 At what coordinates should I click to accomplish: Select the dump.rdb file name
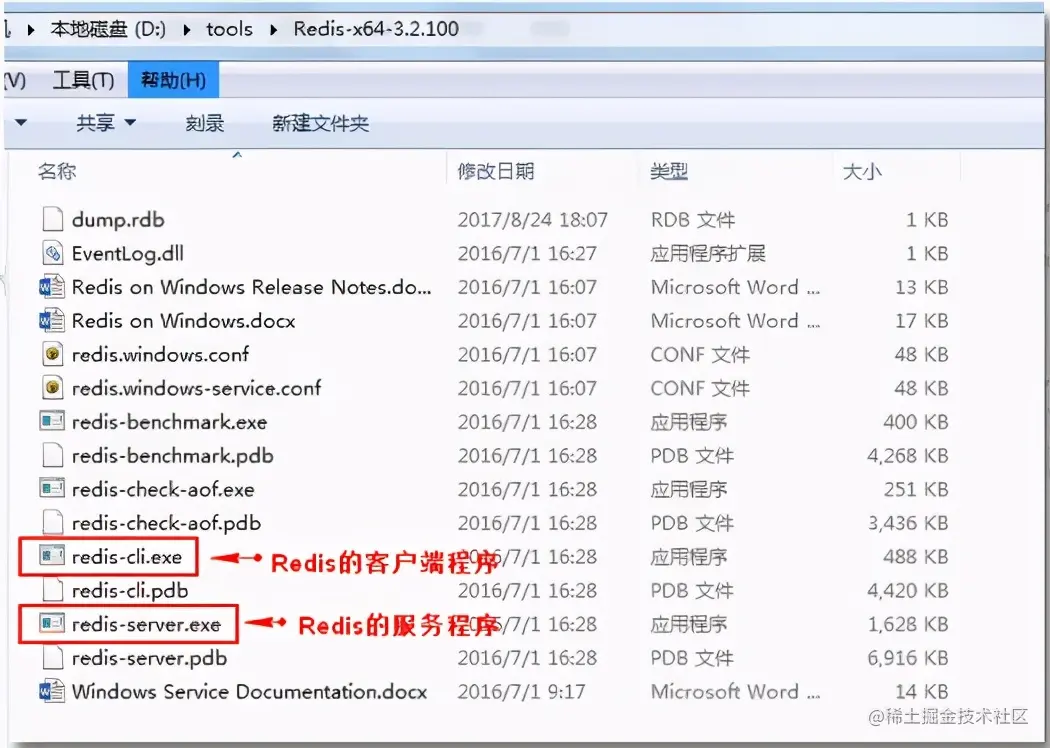click(x=118, y=220)
